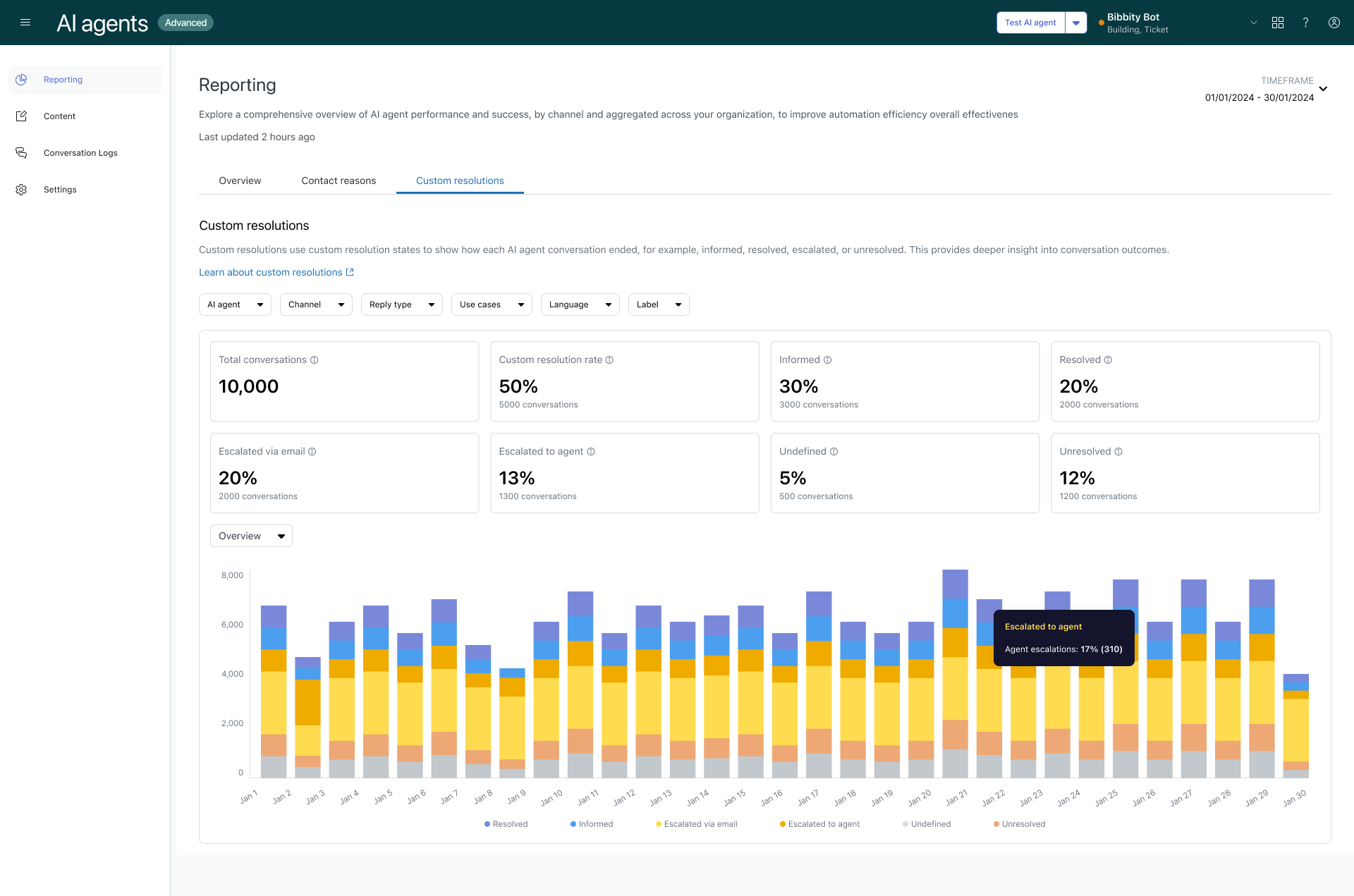Open the Timeframe date range dropdown

(x=1324, y=89)
